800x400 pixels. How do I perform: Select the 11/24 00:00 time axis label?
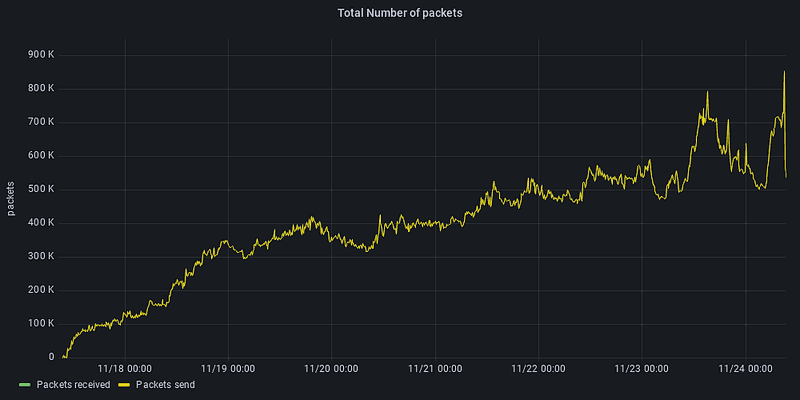point(743,369)
